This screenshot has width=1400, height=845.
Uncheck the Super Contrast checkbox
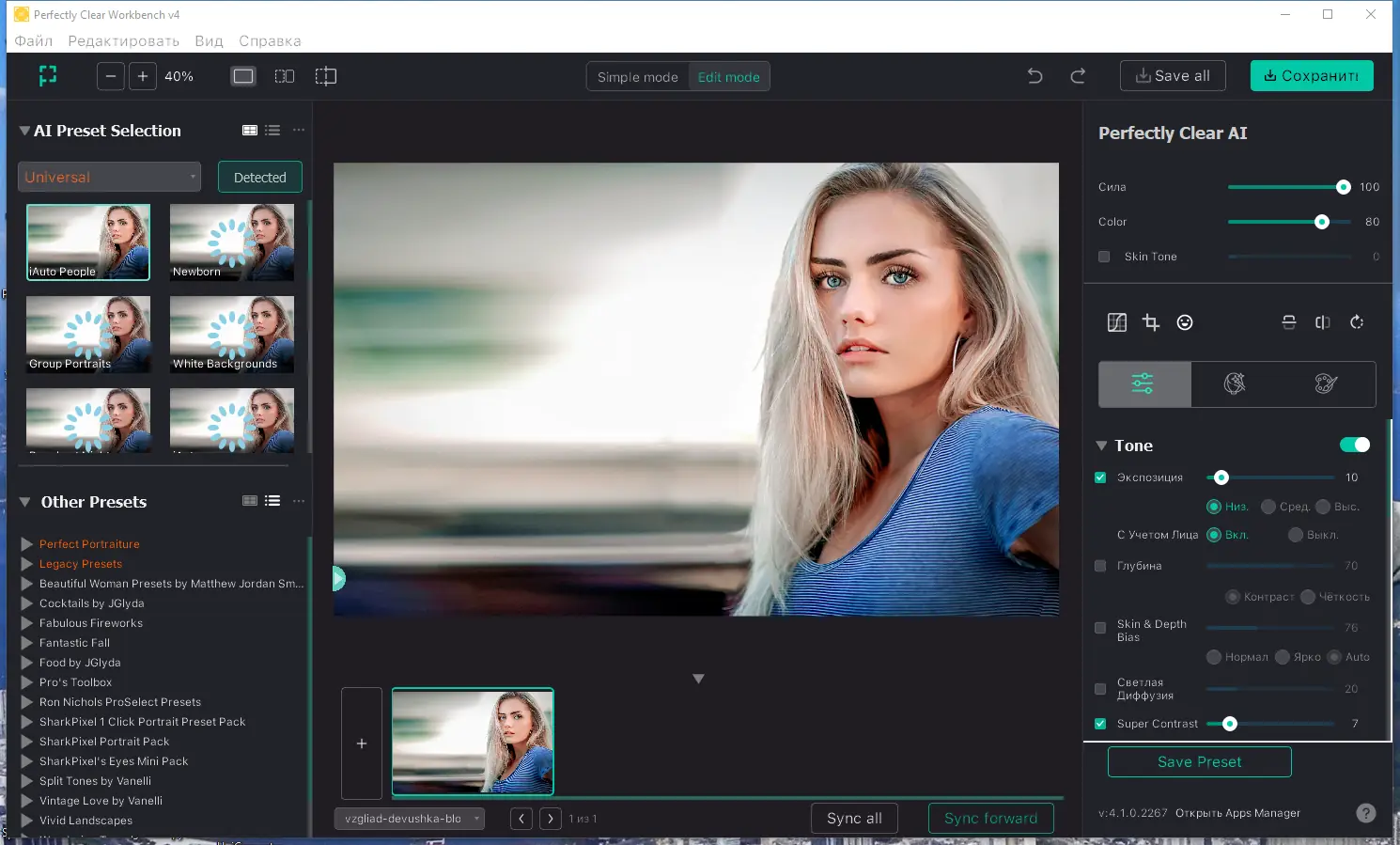[1100, 724]
